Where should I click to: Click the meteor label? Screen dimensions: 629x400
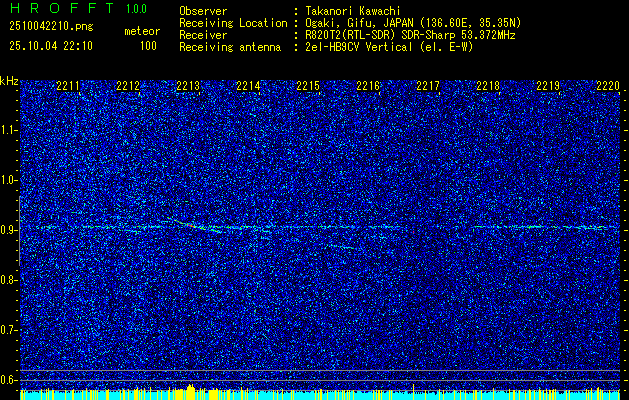click(142, 31)
